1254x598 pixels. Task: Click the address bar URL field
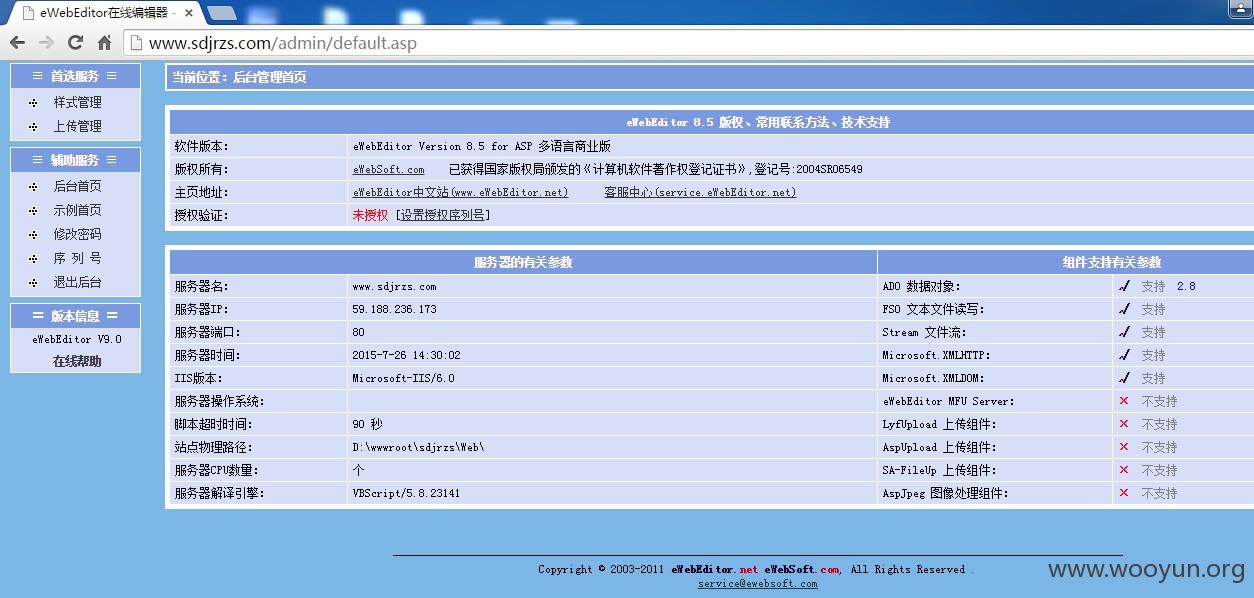690,43
